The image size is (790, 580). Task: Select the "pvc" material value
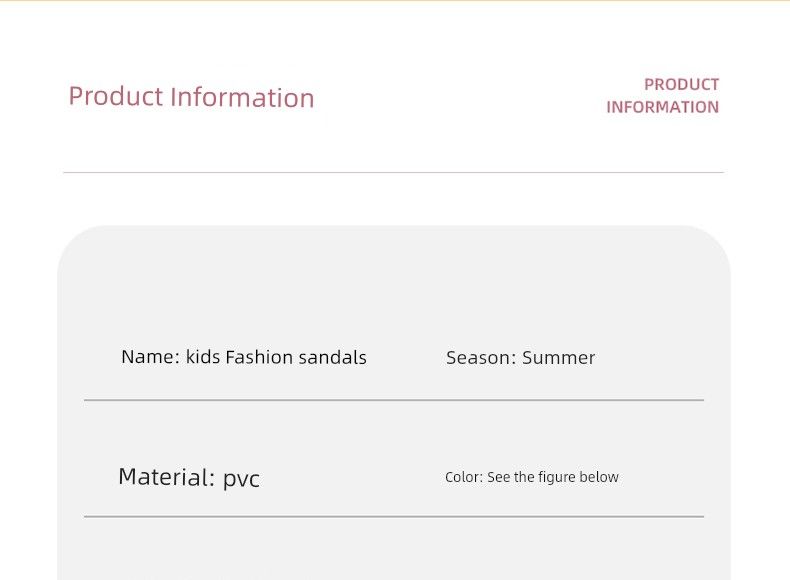(x=241, y=479)
